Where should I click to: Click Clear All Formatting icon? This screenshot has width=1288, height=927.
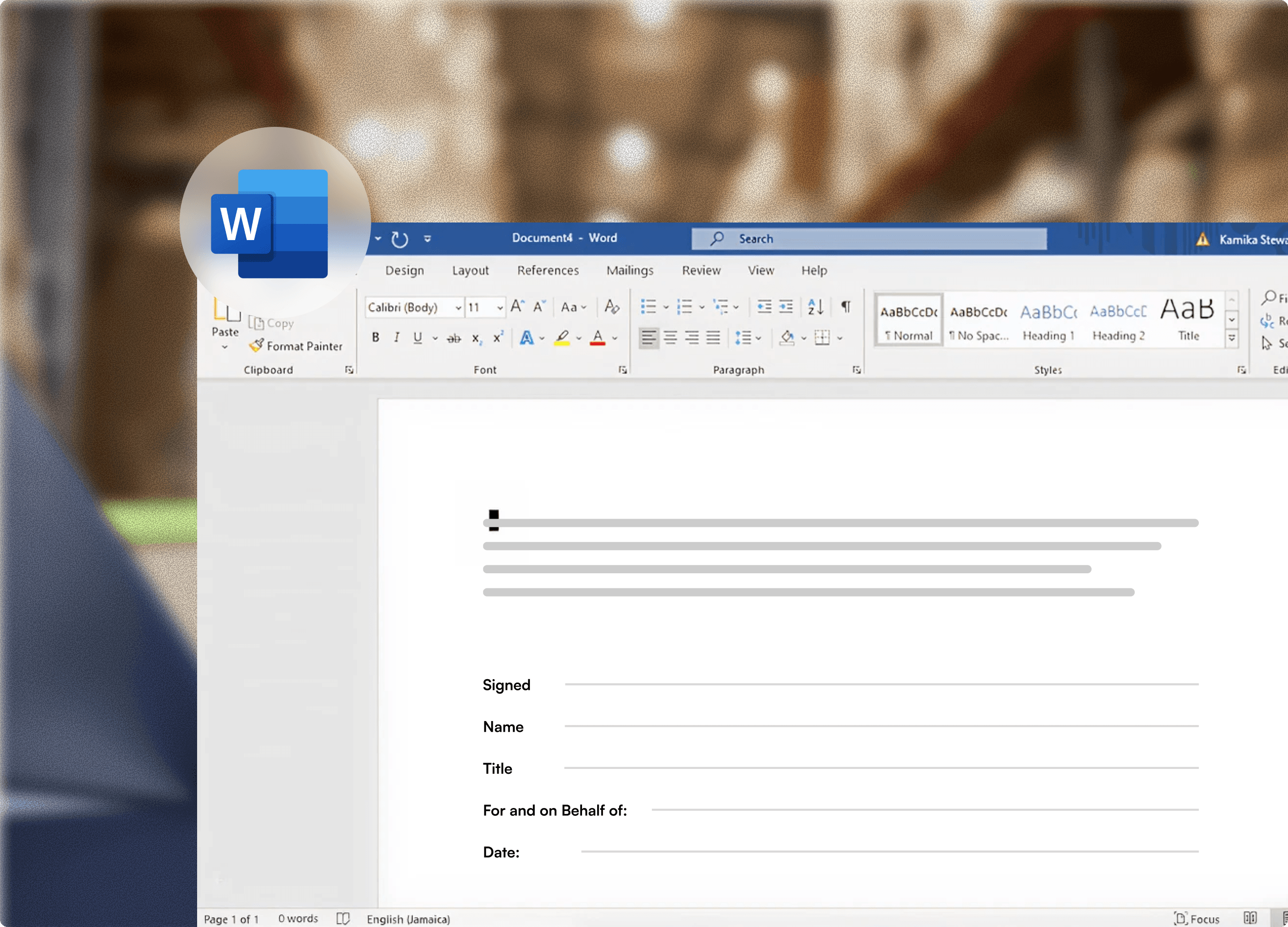coord(612,307)
